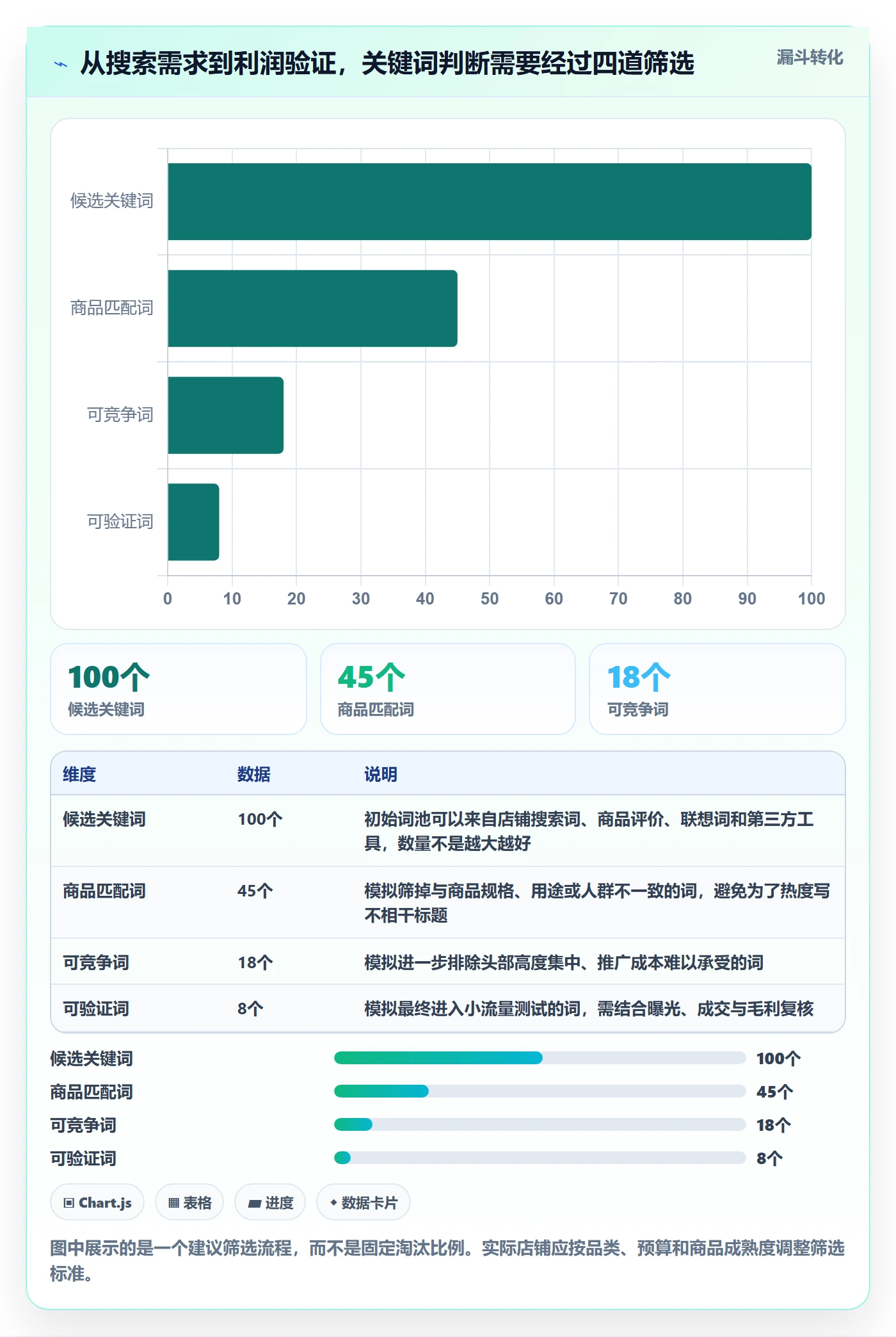The width and height of the screenshot is (896, 1337).
Task: Click the lightning icon beside the title
Action: 61,64
